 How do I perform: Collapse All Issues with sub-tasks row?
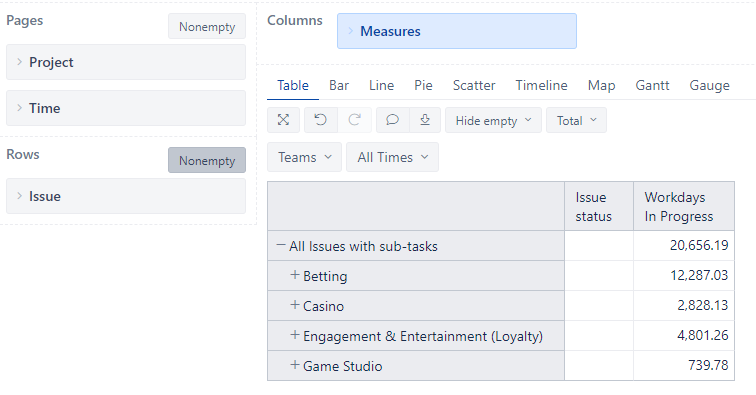pos(281,245)
